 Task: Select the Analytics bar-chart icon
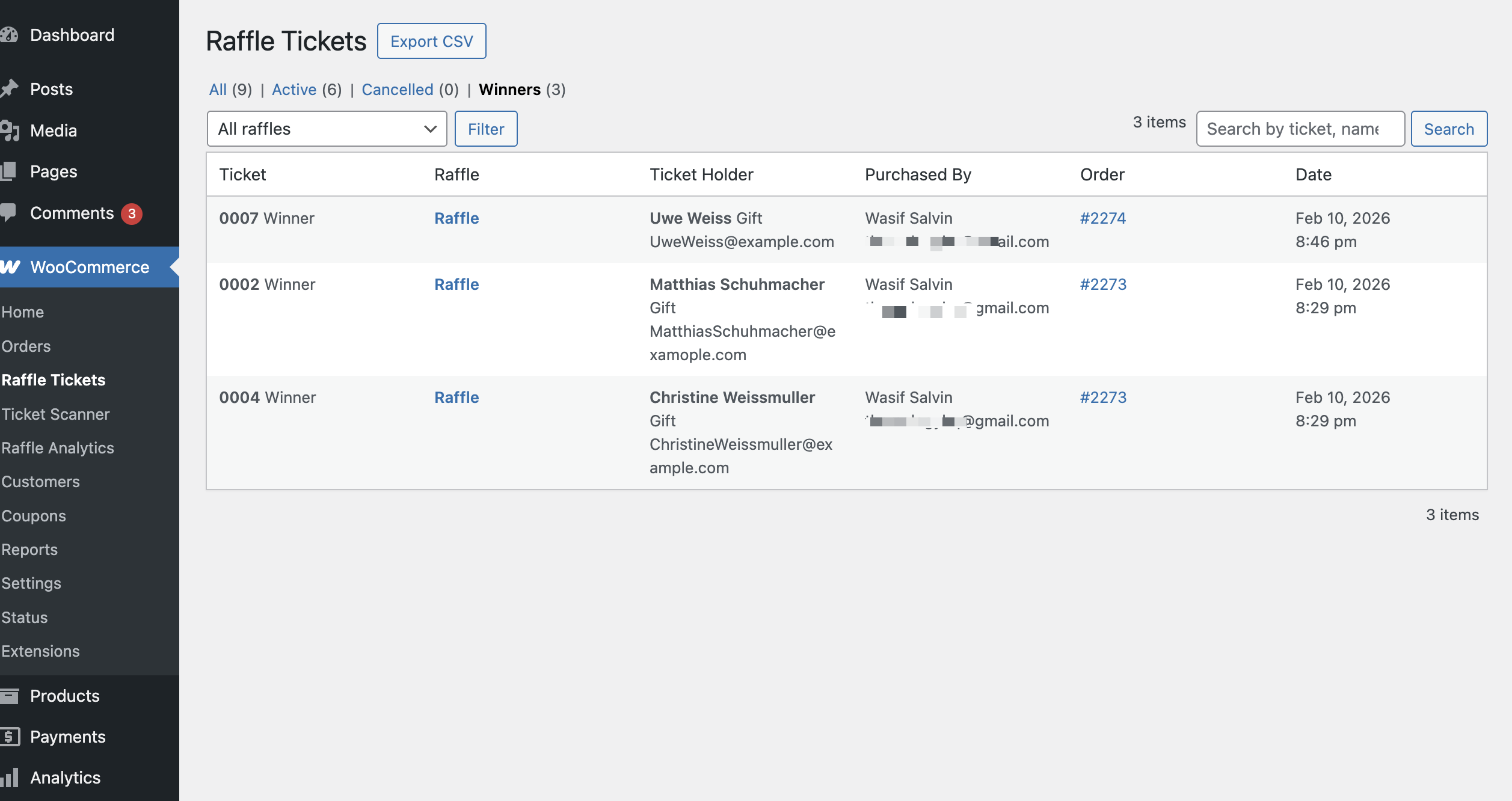click(x=10, y=778)
